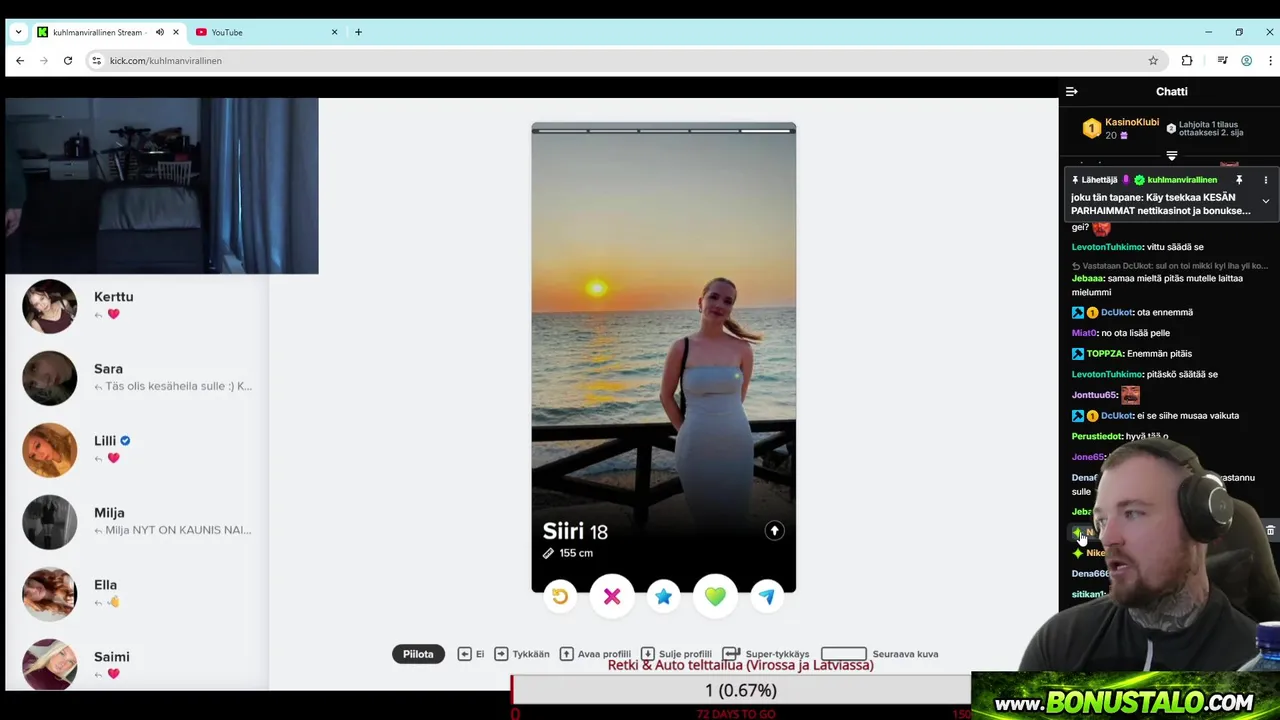
Task: Click the 'Vastataan DcUkot' reply reference
Action: (1170, 266)
